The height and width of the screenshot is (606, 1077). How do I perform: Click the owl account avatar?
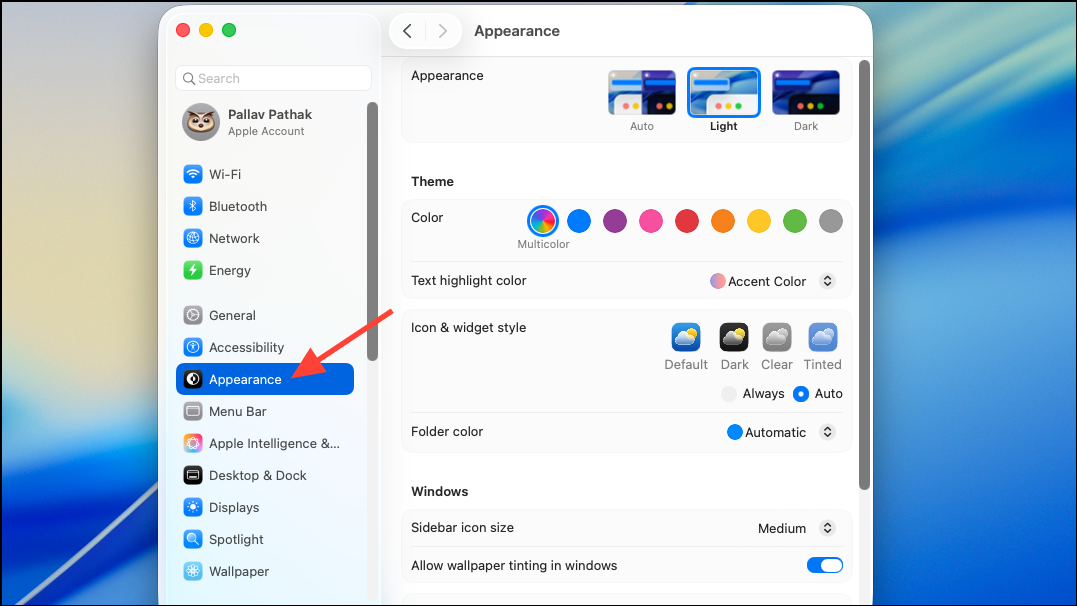[201, 122]
